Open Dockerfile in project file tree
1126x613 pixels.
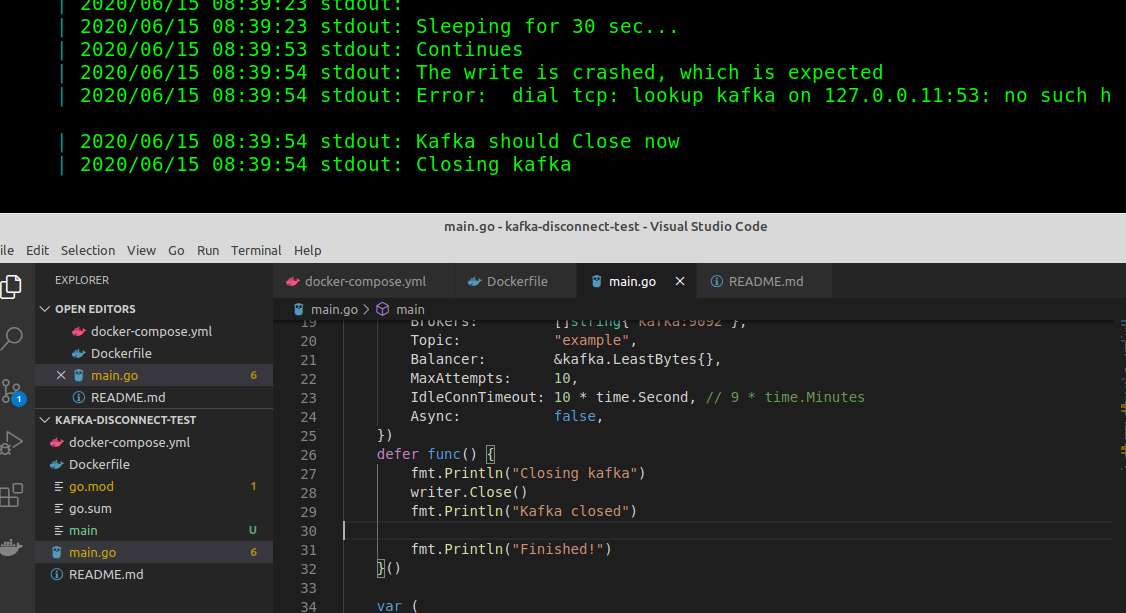(99, 464)
